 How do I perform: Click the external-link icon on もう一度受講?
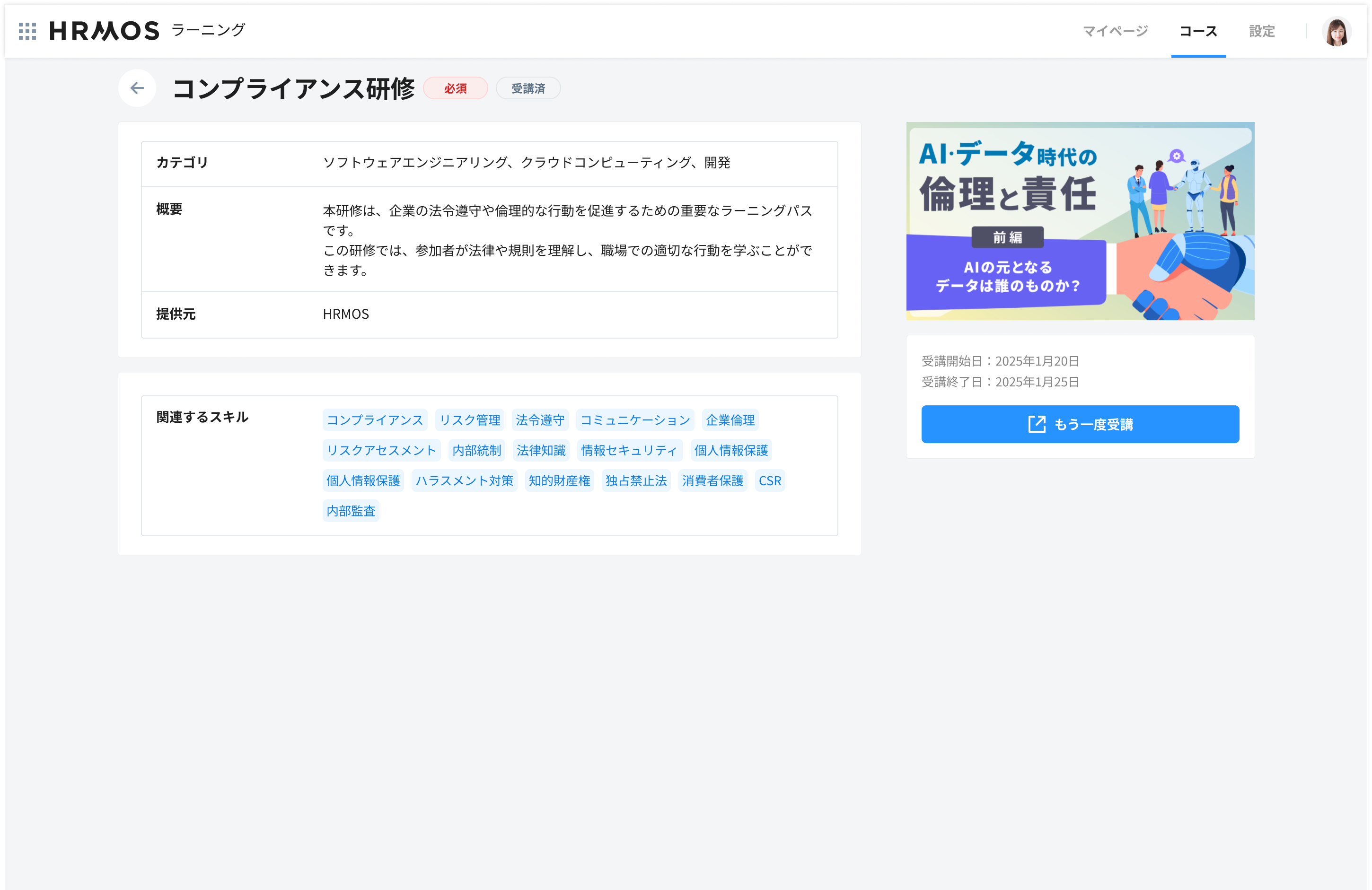[x=1037, y=425]
